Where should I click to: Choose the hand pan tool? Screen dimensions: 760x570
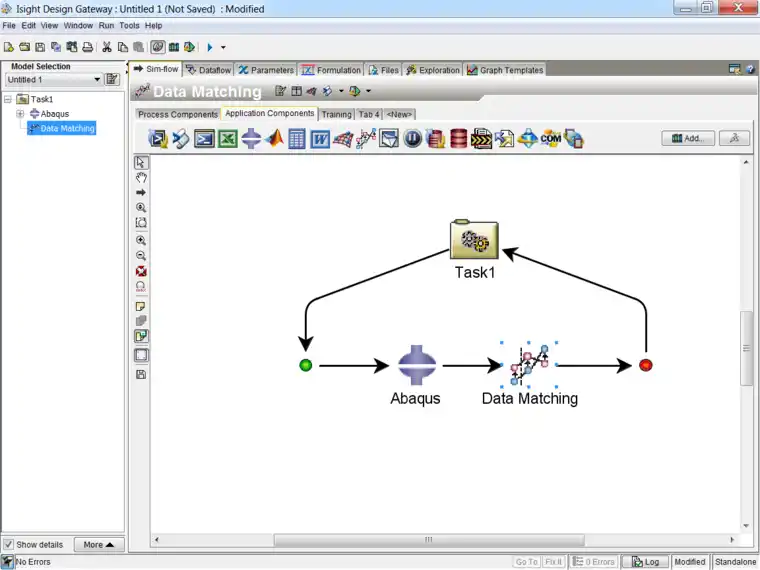[141, 177]
